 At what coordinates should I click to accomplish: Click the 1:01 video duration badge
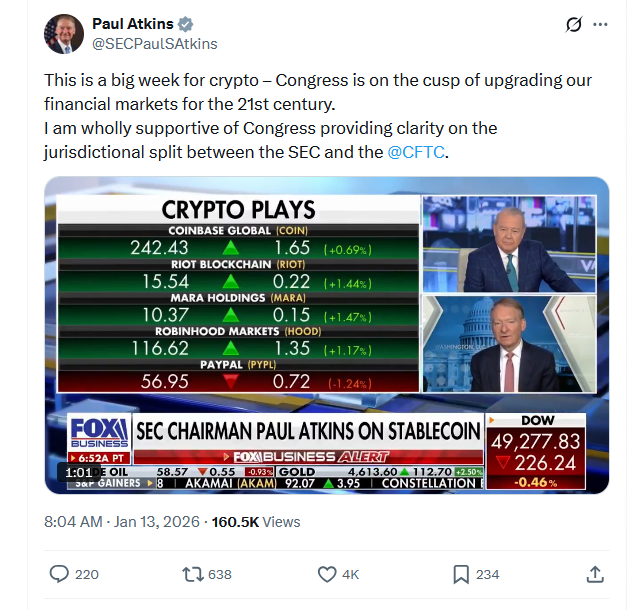click(79, 472)
